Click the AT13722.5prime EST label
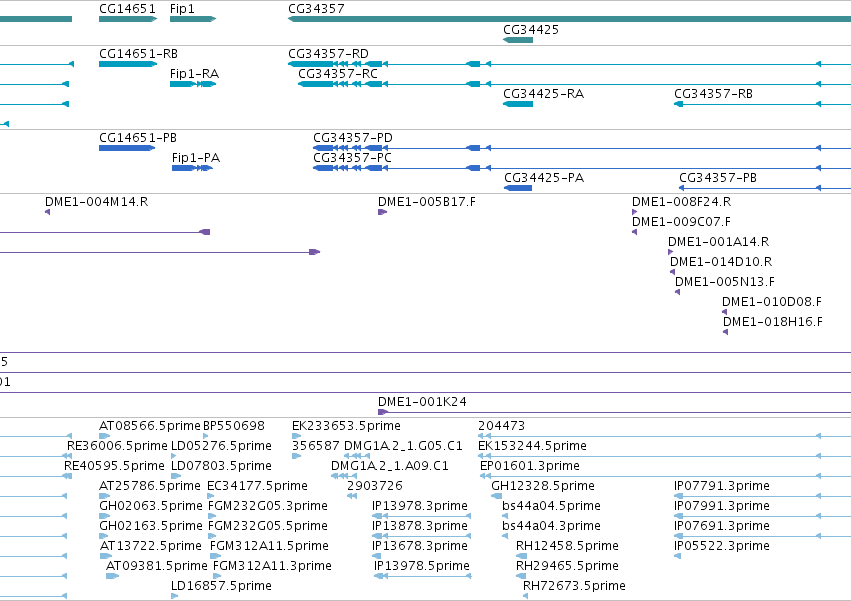The image size is (851, 601). (151, 546)
